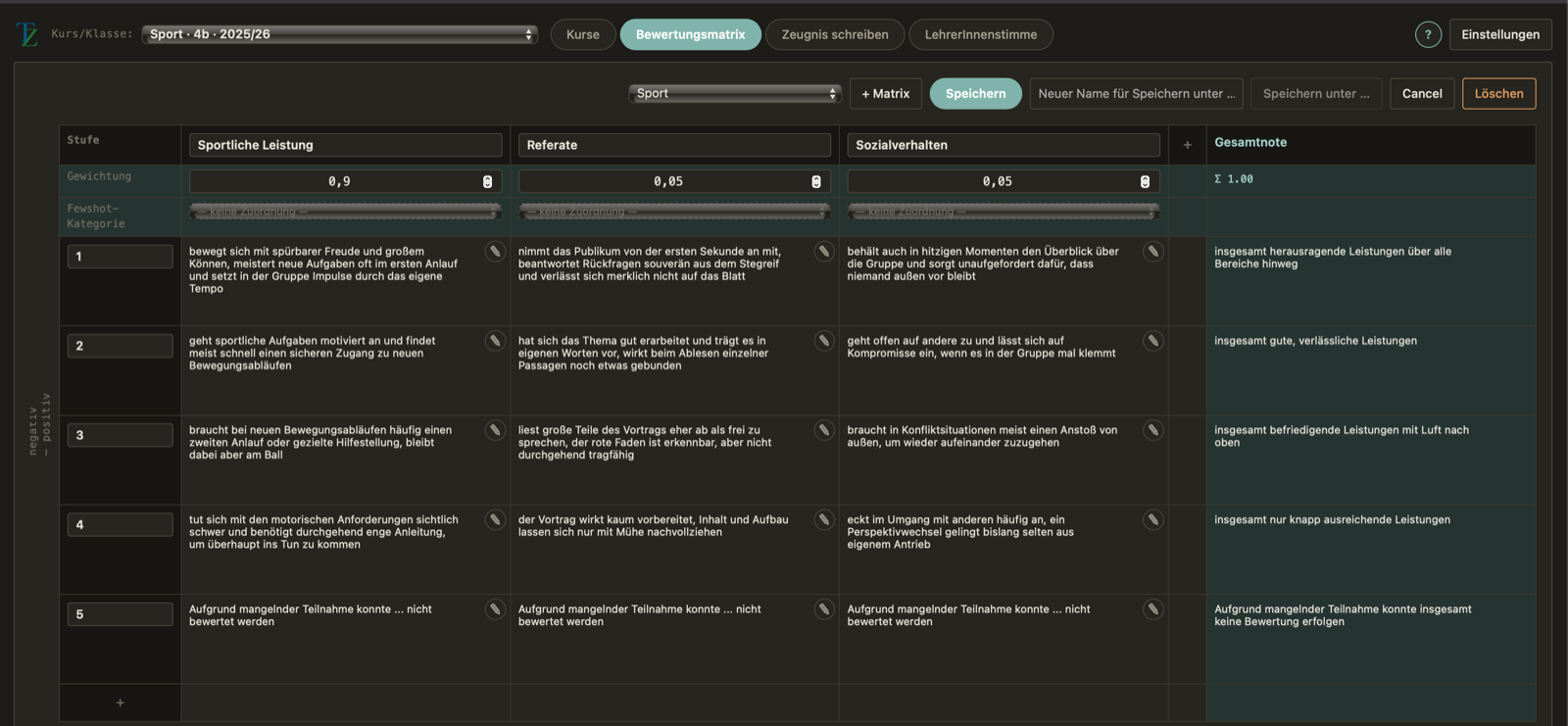Click pencil icon for grade 2 Referate description

tap(824, 341)
